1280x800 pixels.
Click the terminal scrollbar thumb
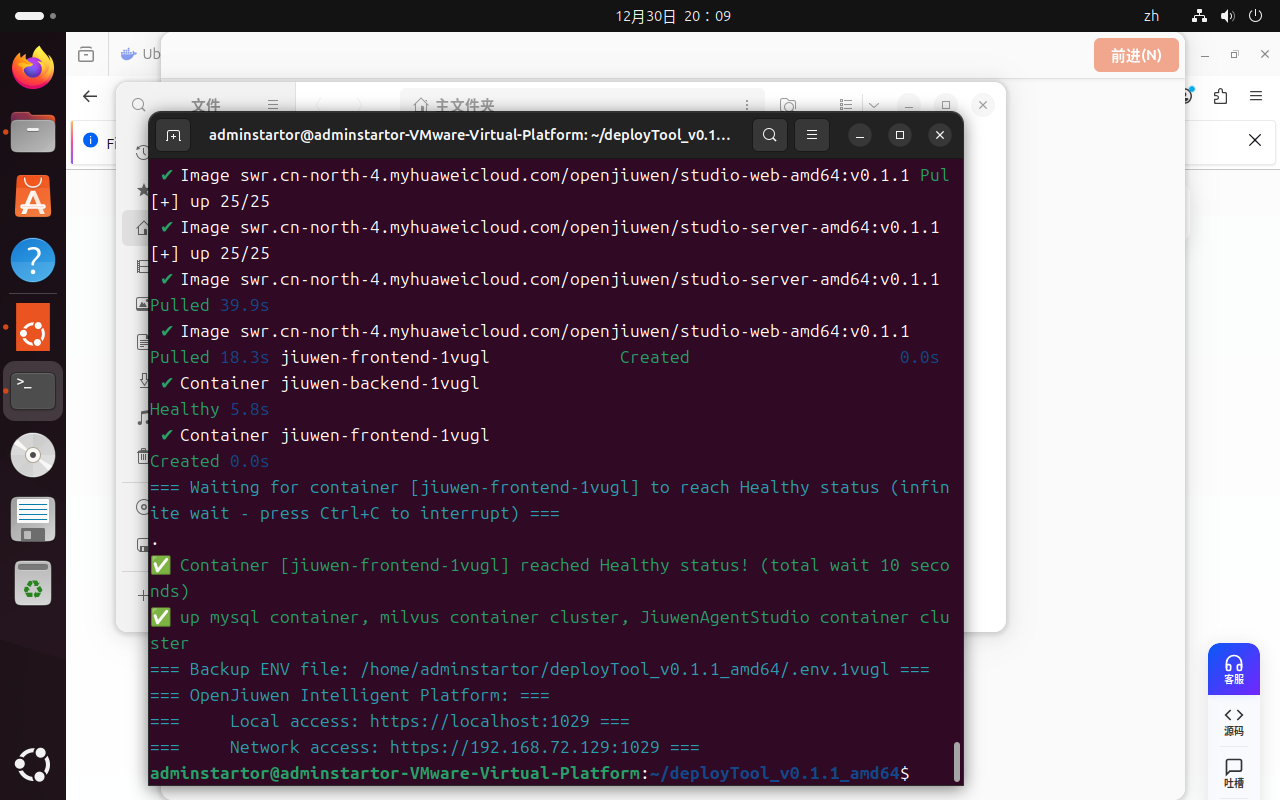957,761
